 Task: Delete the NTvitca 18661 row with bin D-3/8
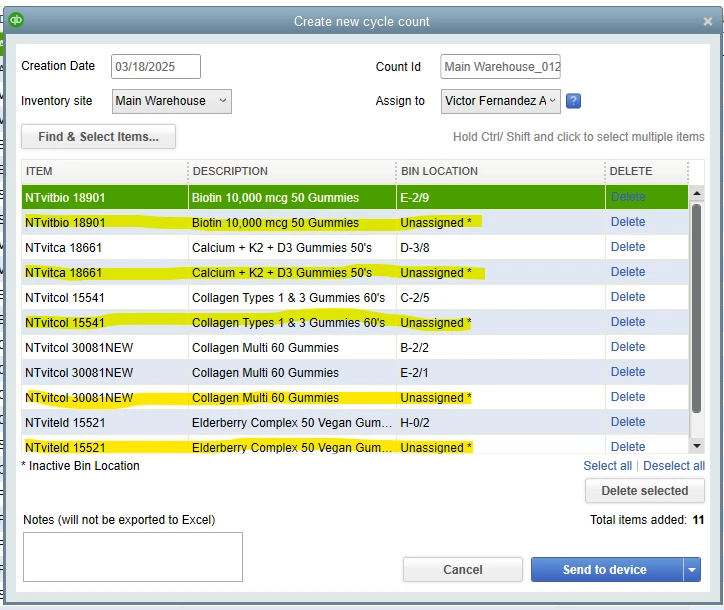tap(627, 247)
